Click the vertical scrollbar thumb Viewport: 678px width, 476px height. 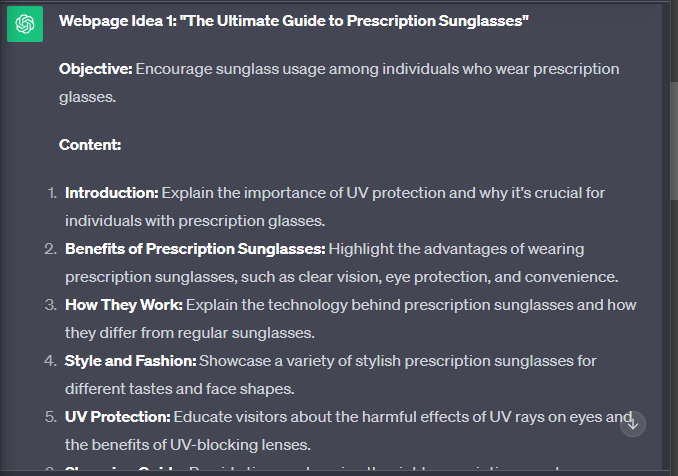pyautogui.click(x=674, y=141)
